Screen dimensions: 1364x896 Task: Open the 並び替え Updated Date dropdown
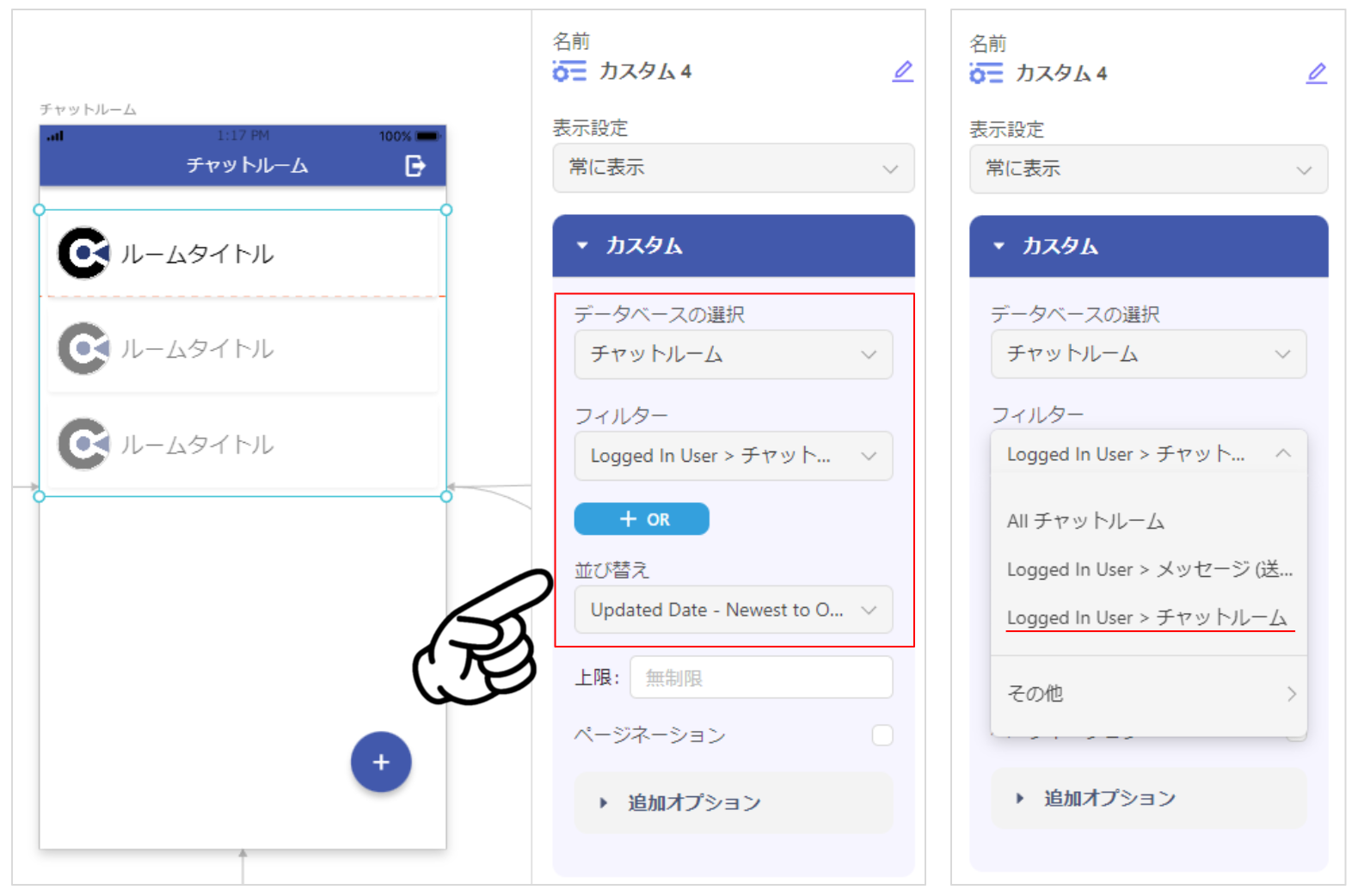733,610
